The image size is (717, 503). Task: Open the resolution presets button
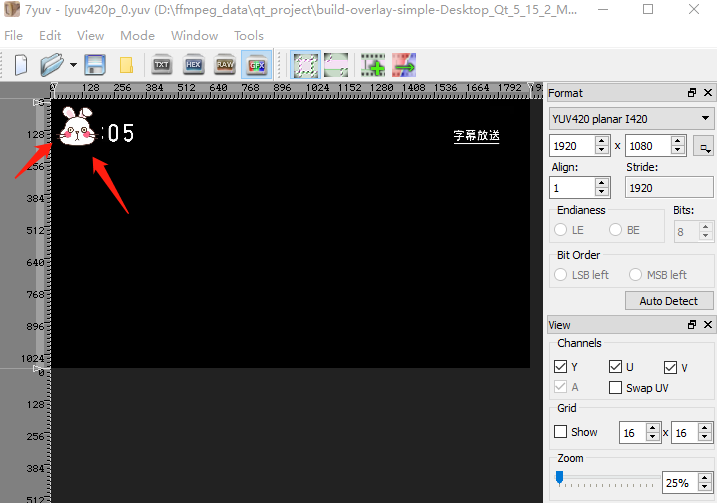703,146
